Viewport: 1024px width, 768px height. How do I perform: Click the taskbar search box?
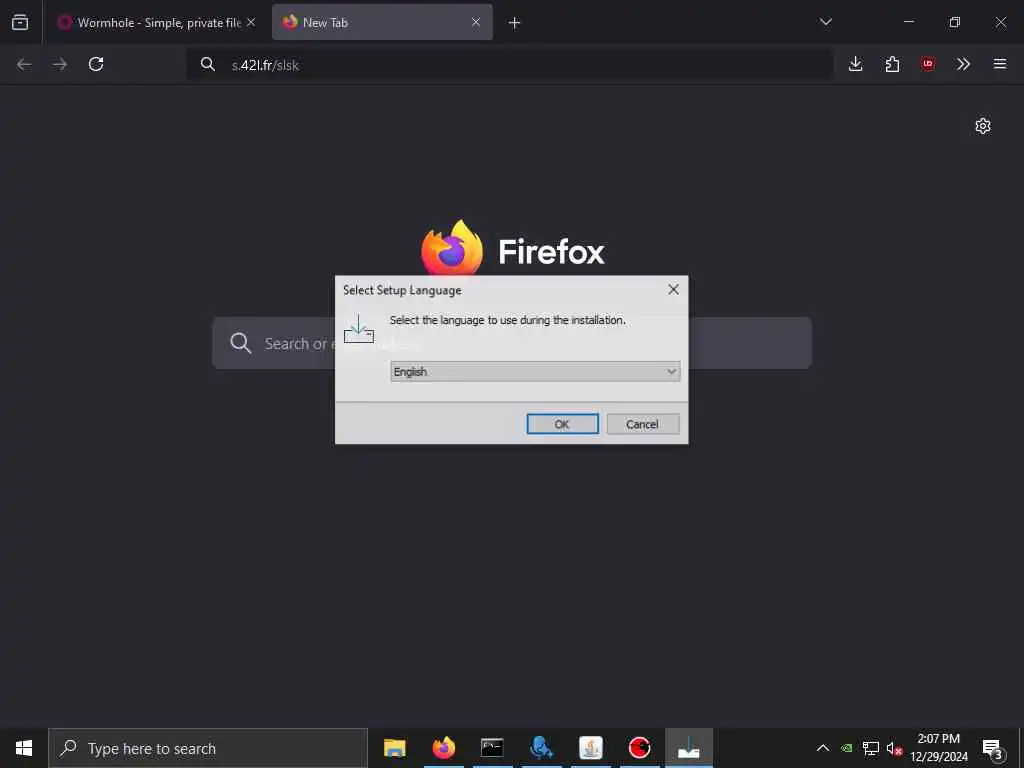208,748
